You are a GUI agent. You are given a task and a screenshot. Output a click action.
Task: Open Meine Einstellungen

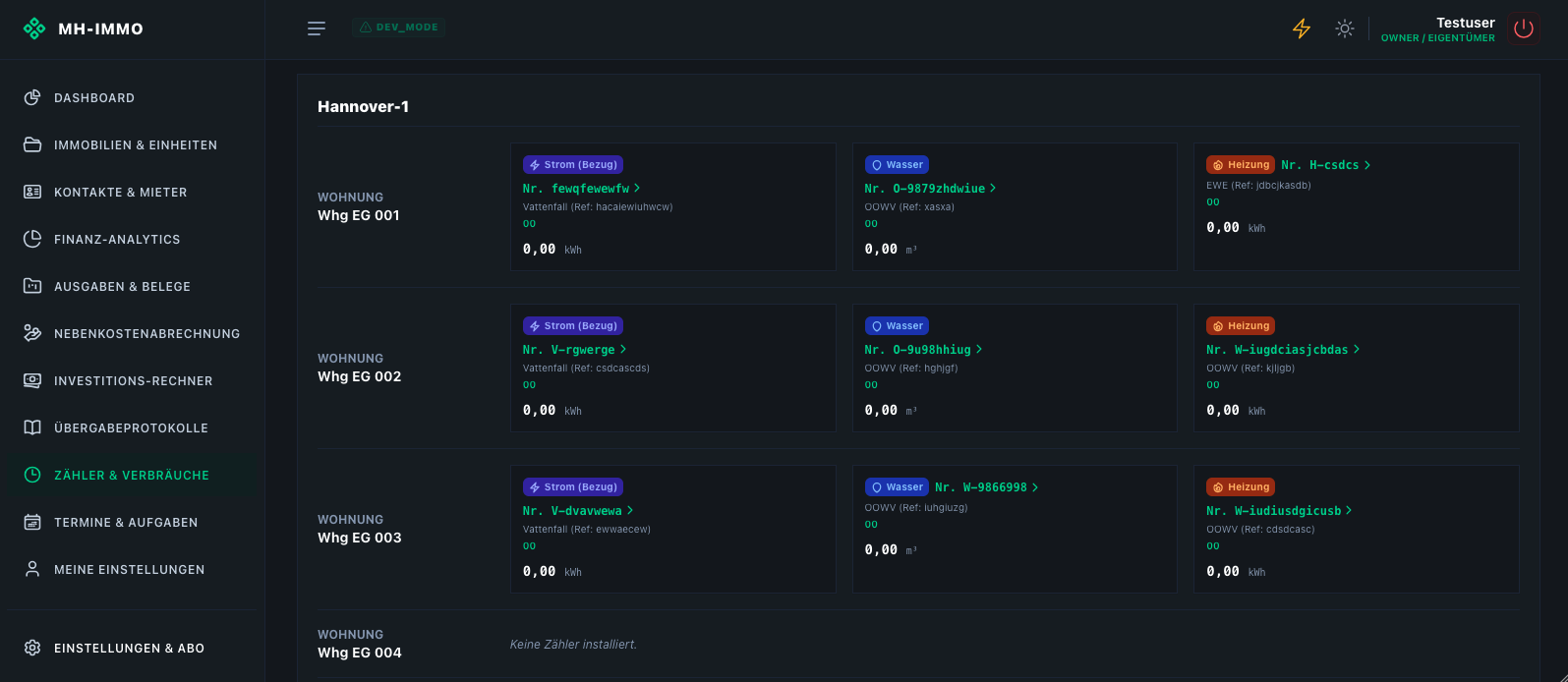click(132, 570)
